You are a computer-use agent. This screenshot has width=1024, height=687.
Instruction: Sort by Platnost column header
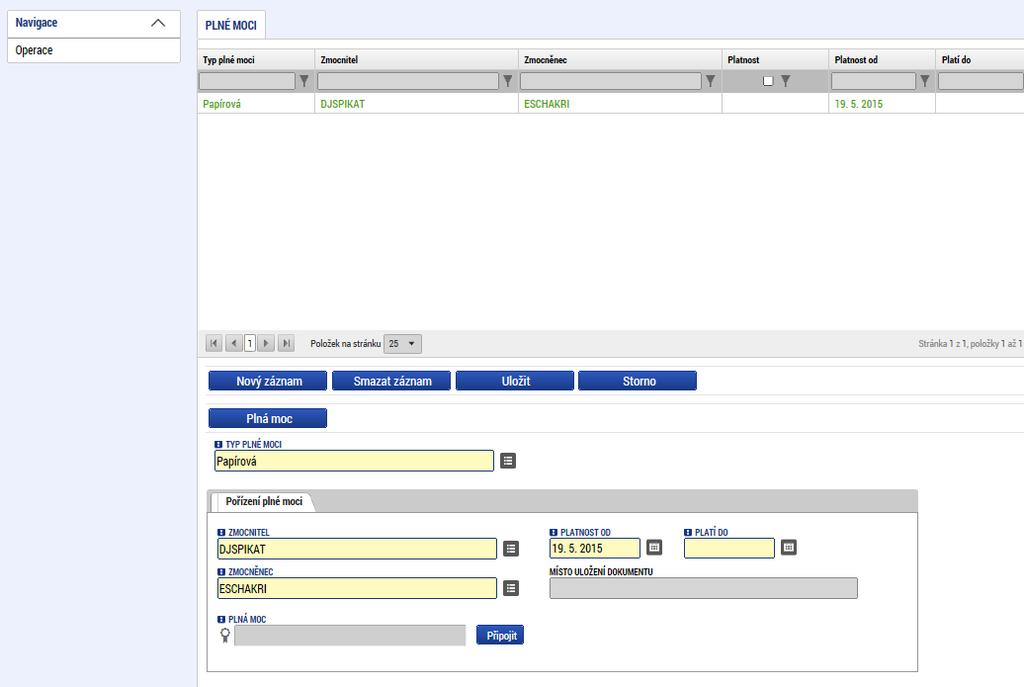[775, 59]
